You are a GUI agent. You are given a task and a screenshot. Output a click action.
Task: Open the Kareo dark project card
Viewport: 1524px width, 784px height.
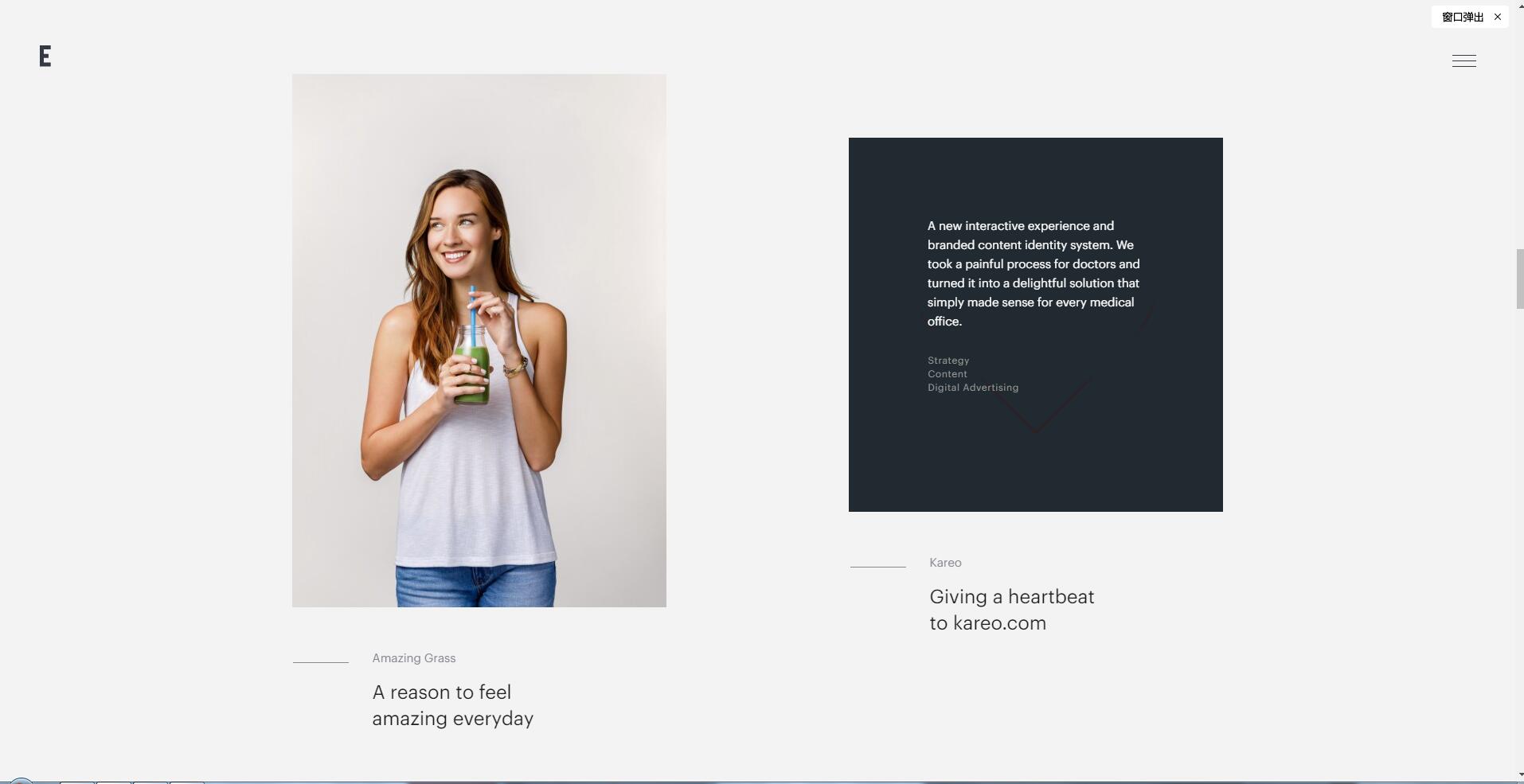1035,325
